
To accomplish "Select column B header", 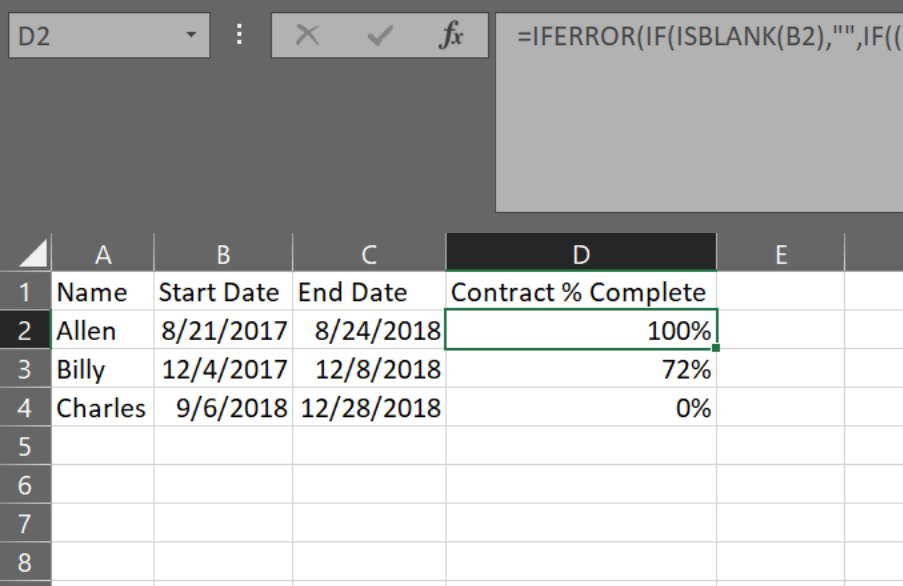I will [223, 255].
